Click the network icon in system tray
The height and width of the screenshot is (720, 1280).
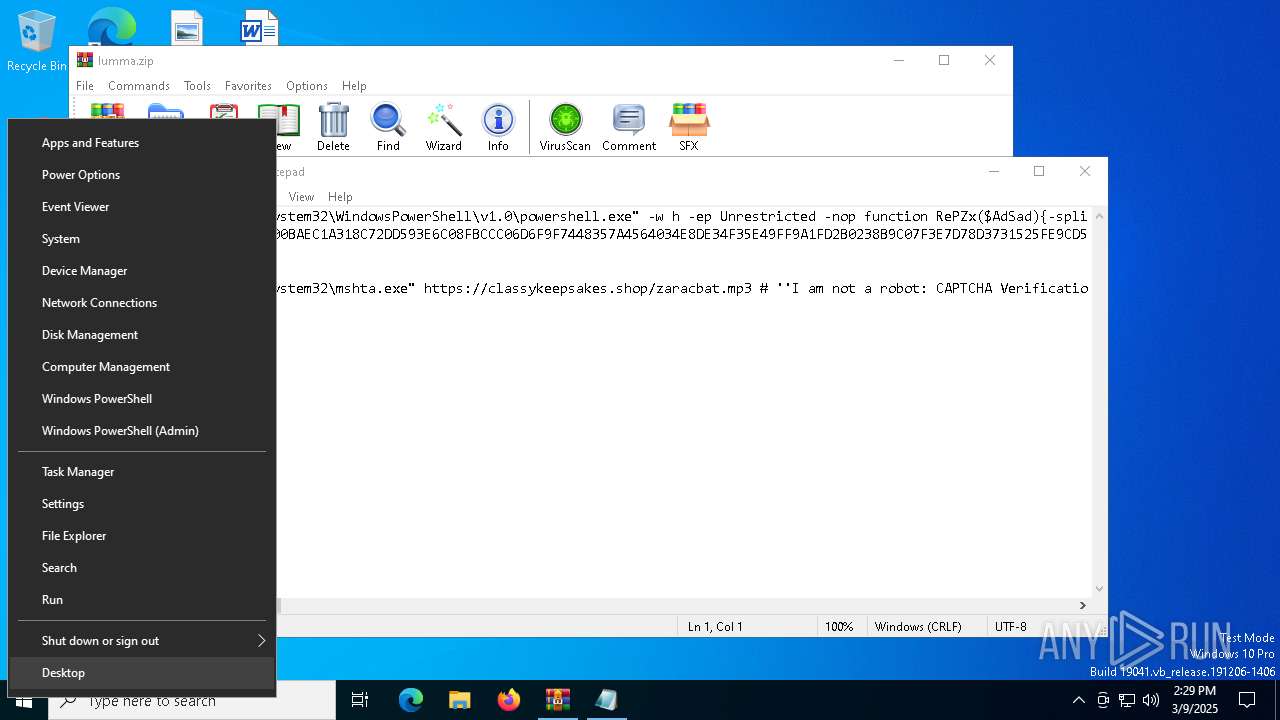[x=1127, y=700]
